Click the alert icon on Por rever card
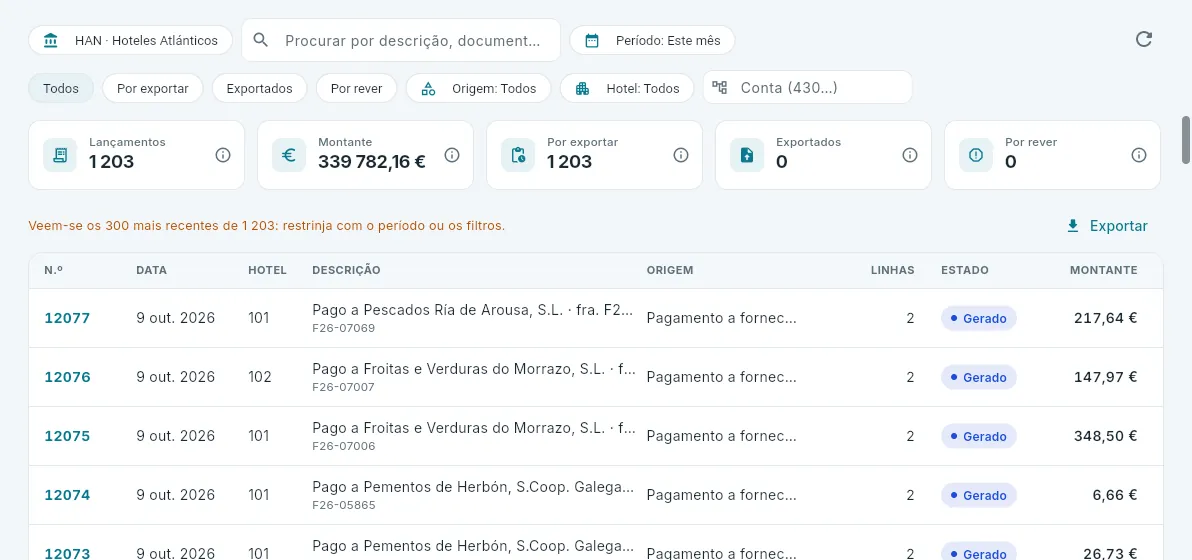This screenshot has width=1192, height=560. pos(975,155)
